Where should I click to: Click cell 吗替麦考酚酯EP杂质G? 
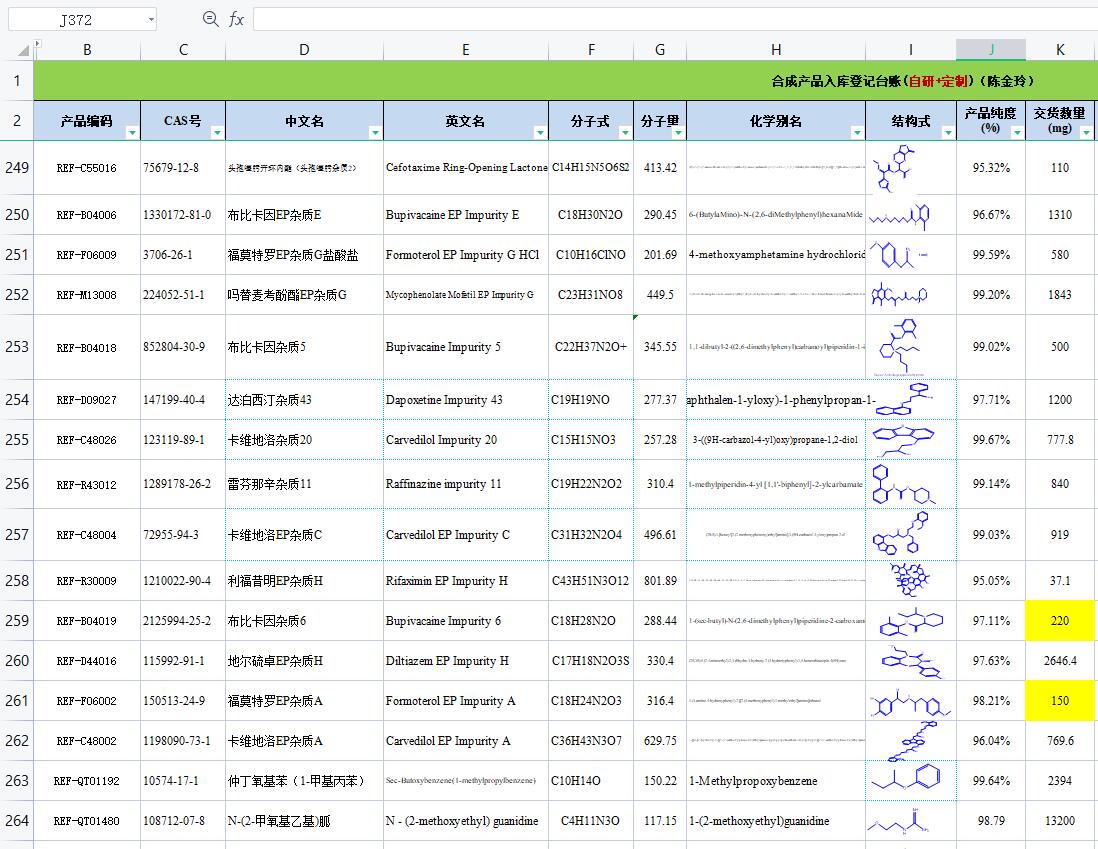(304, 294)
